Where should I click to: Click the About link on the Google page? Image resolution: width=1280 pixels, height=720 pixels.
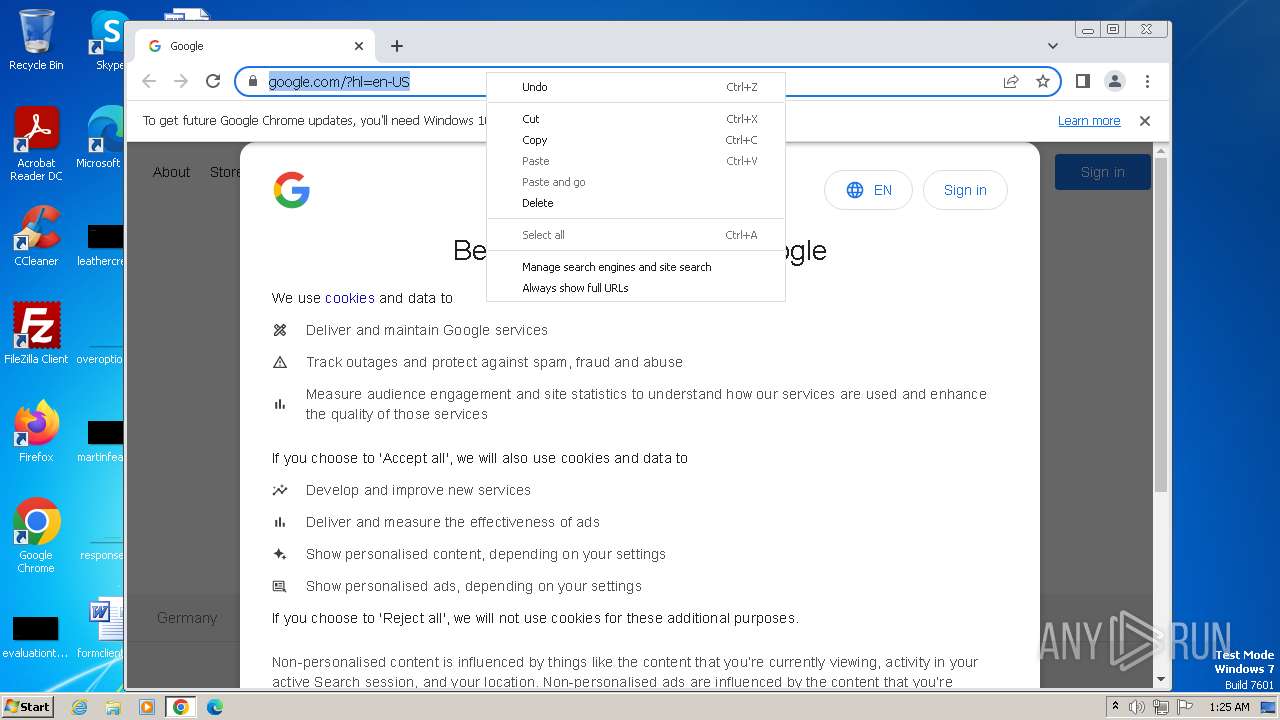pyautogui.click(x=171, y=172)
